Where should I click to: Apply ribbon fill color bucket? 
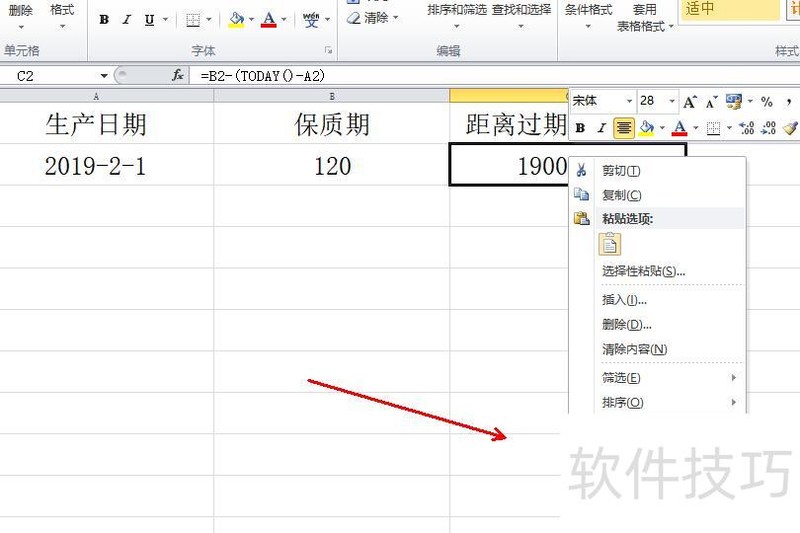point(236,20)
